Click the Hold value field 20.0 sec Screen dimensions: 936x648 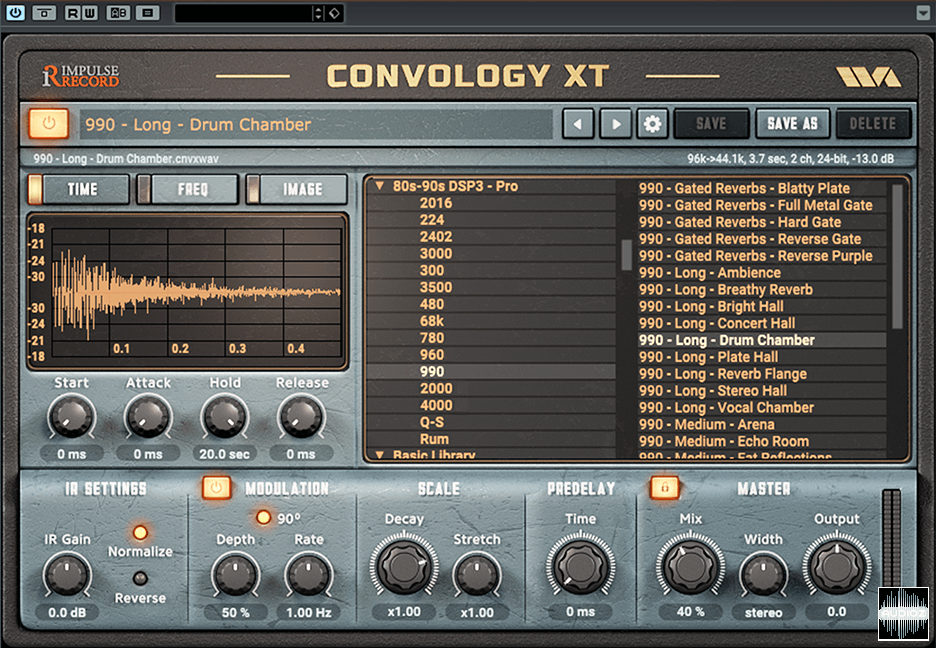coord(224,454)
